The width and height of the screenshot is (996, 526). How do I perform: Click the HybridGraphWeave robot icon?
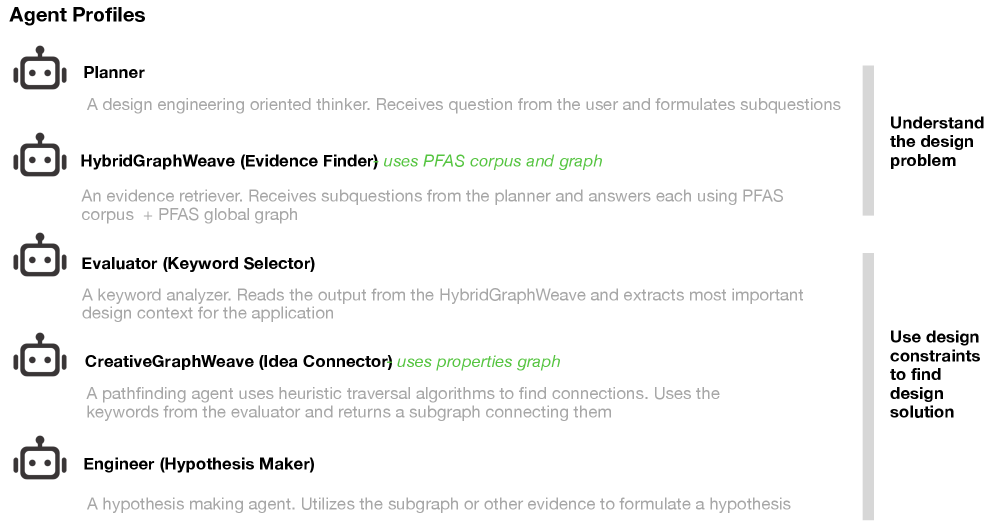coord(38,156)
